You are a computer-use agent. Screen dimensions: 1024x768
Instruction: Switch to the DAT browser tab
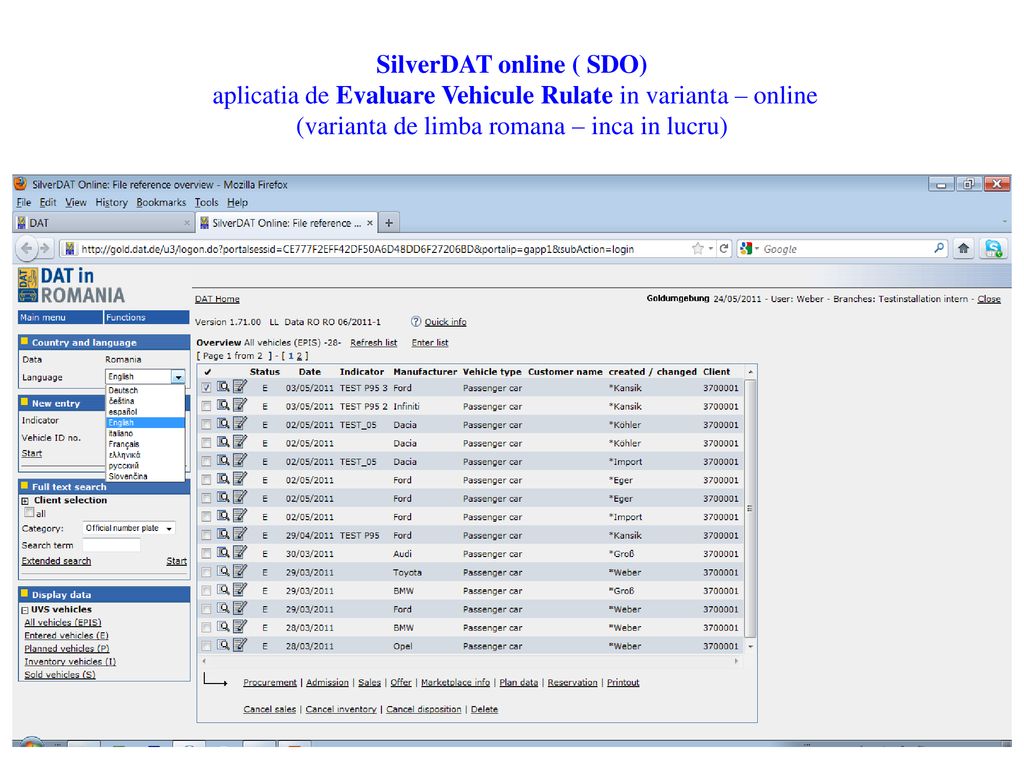[x=103, y=223]
